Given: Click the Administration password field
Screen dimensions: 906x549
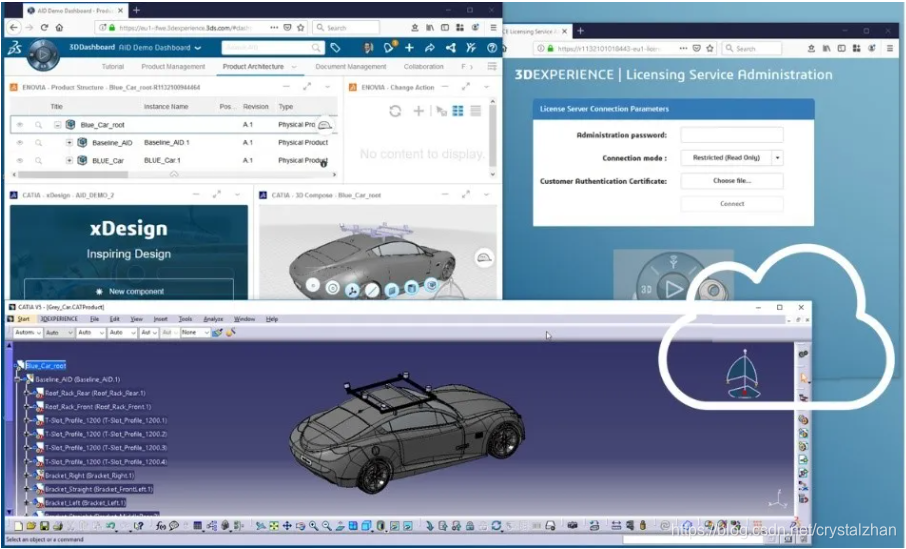Looking at the screenshot, I should [732, 135].
